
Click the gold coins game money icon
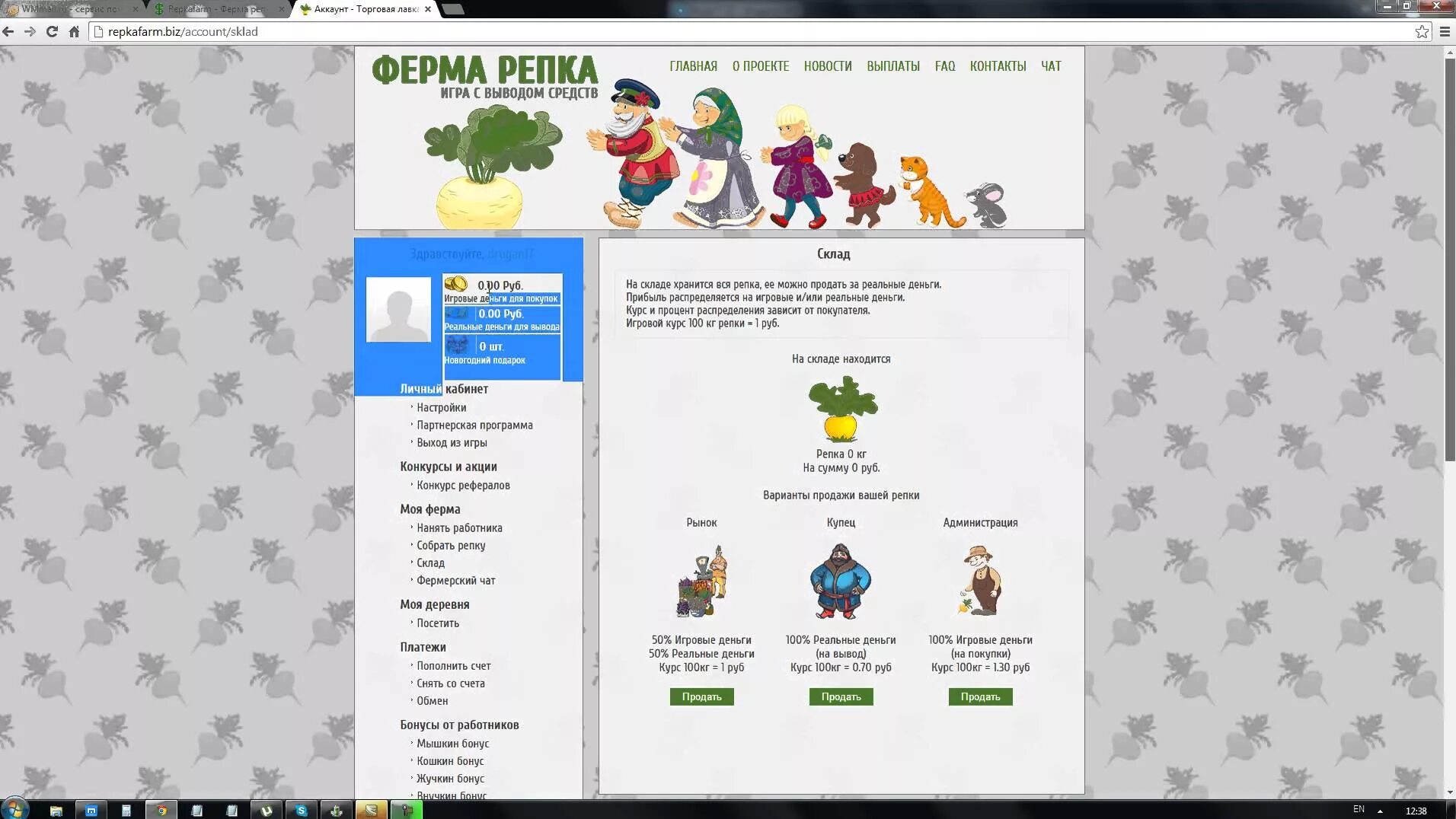point(456,284)
